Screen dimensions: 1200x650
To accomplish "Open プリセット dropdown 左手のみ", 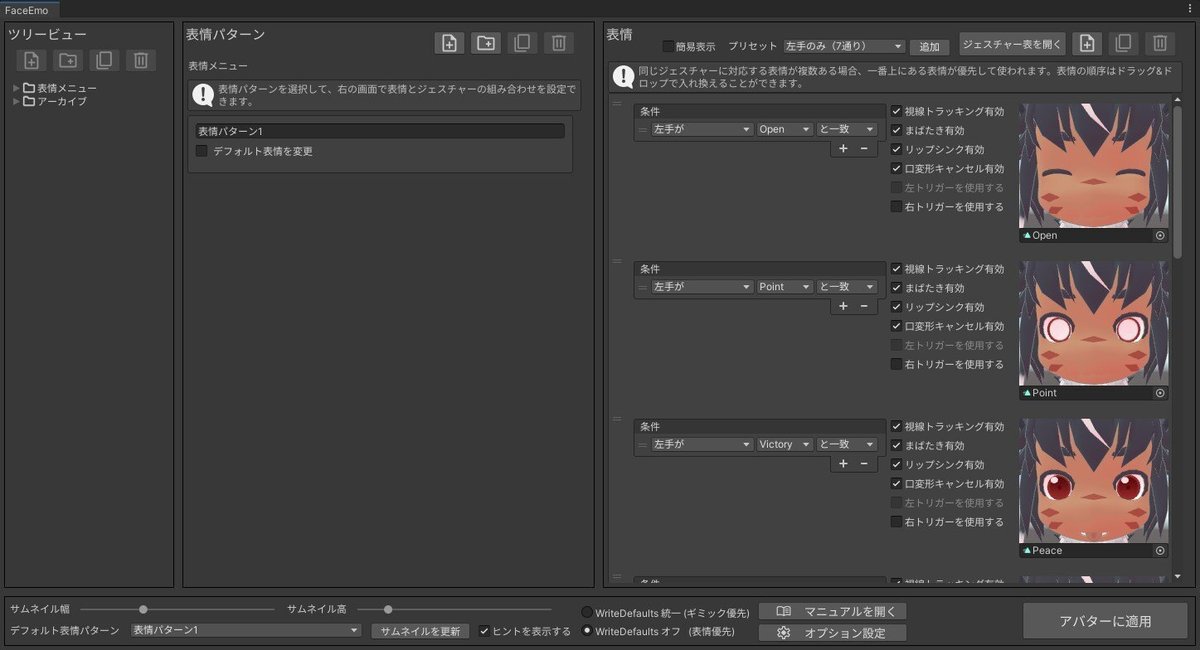I will [844, 46].
